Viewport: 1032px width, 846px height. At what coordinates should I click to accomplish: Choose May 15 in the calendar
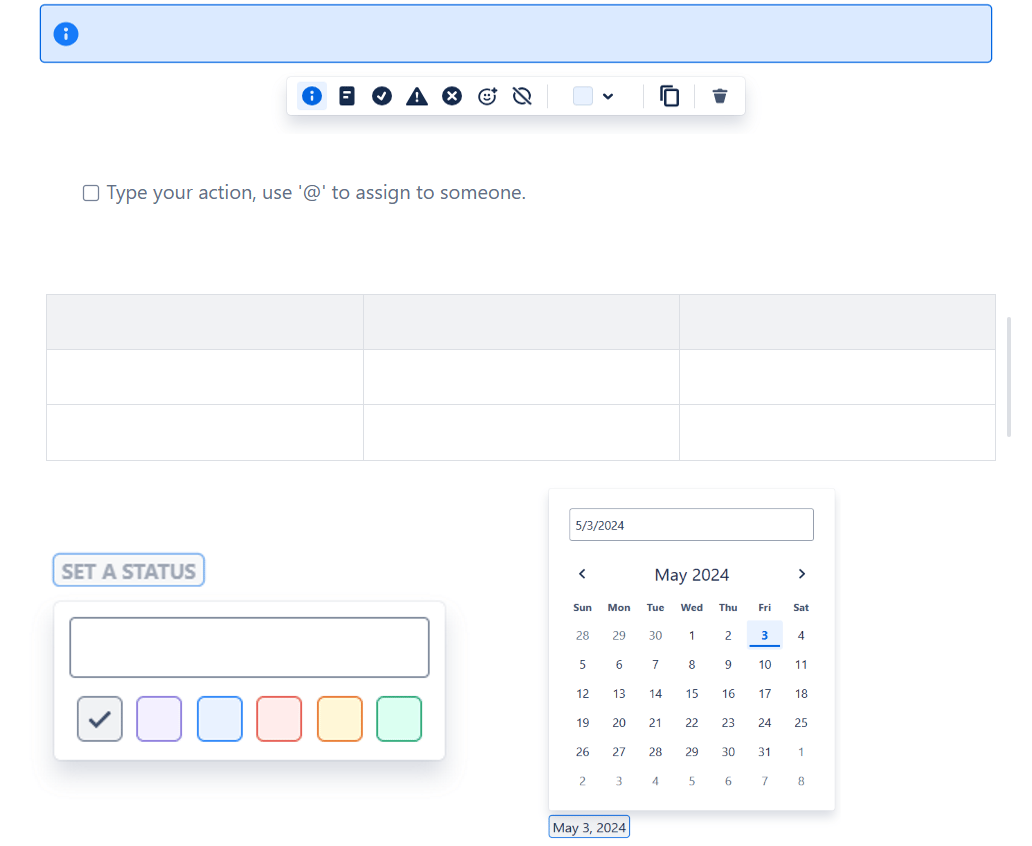(692, 693)
